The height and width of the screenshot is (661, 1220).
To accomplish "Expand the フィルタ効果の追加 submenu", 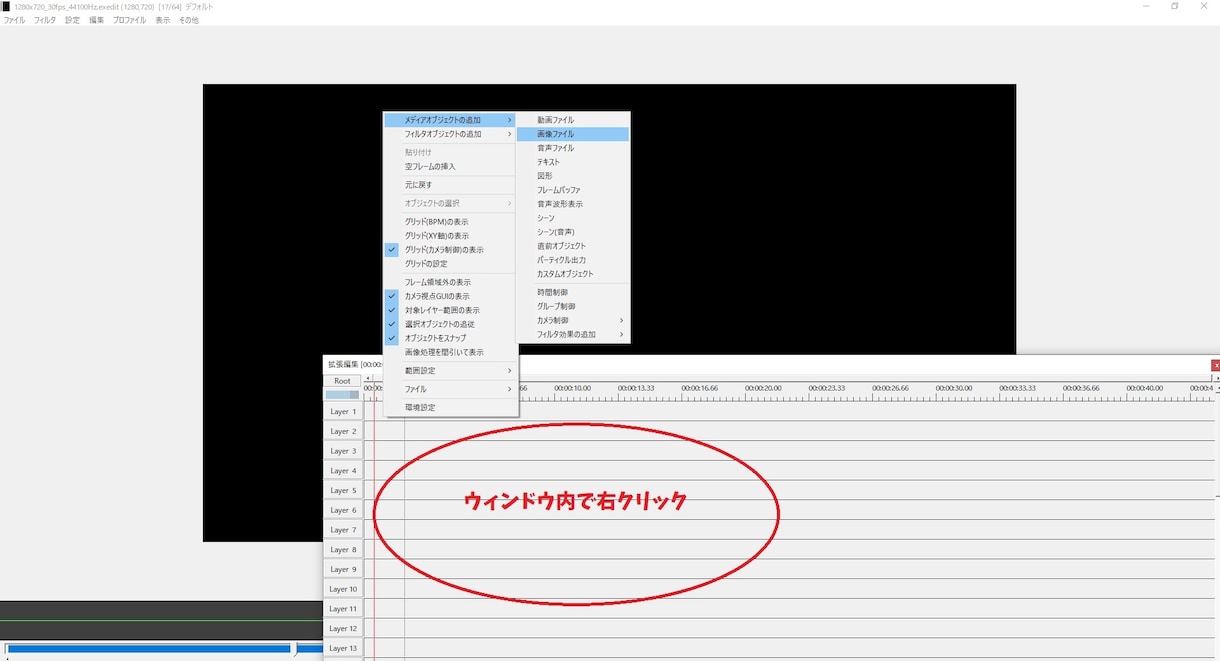I will pyautogui.click(x=572, y=334).
